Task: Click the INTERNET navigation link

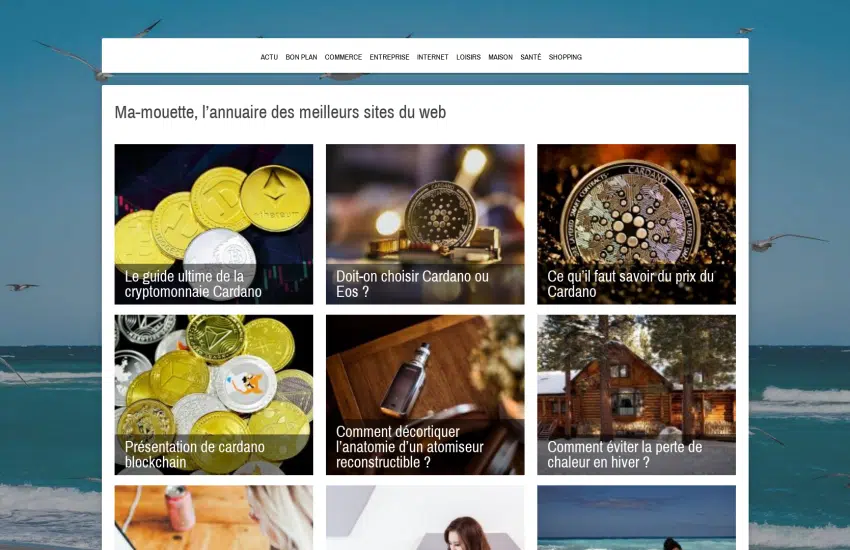Action: click(433, 57)
